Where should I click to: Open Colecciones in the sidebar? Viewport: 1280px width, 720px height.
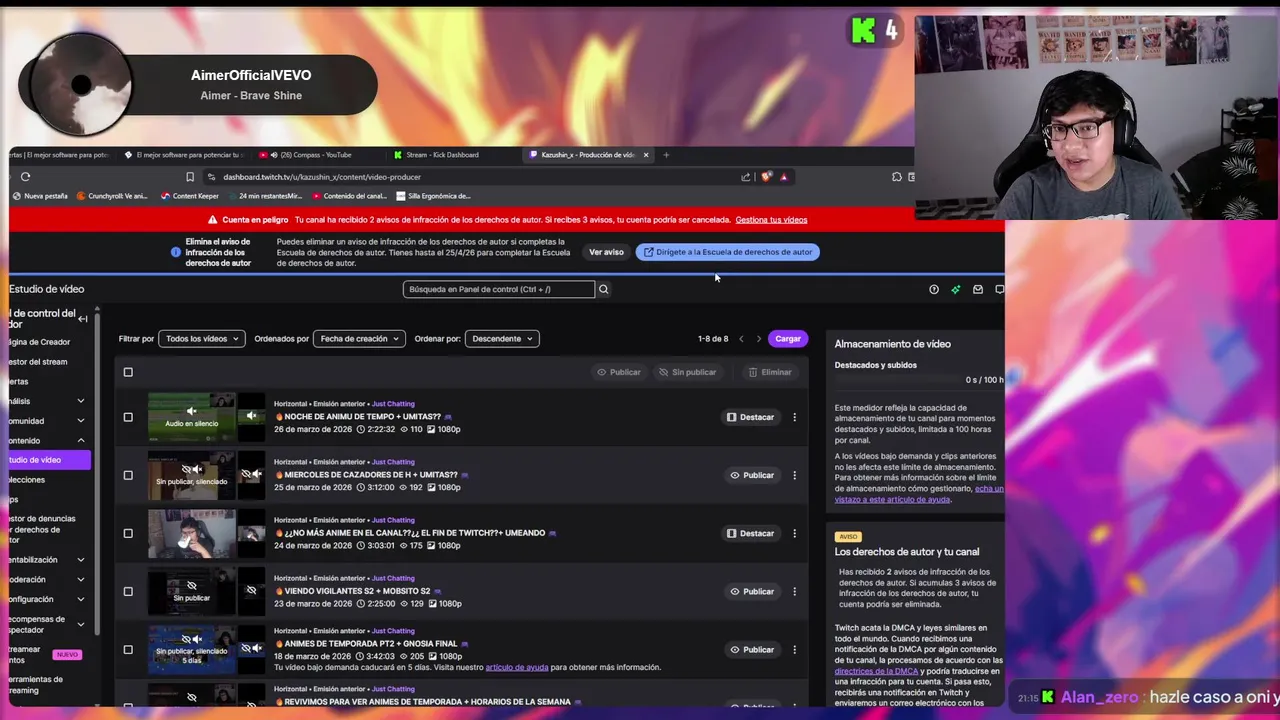(28, 480)
